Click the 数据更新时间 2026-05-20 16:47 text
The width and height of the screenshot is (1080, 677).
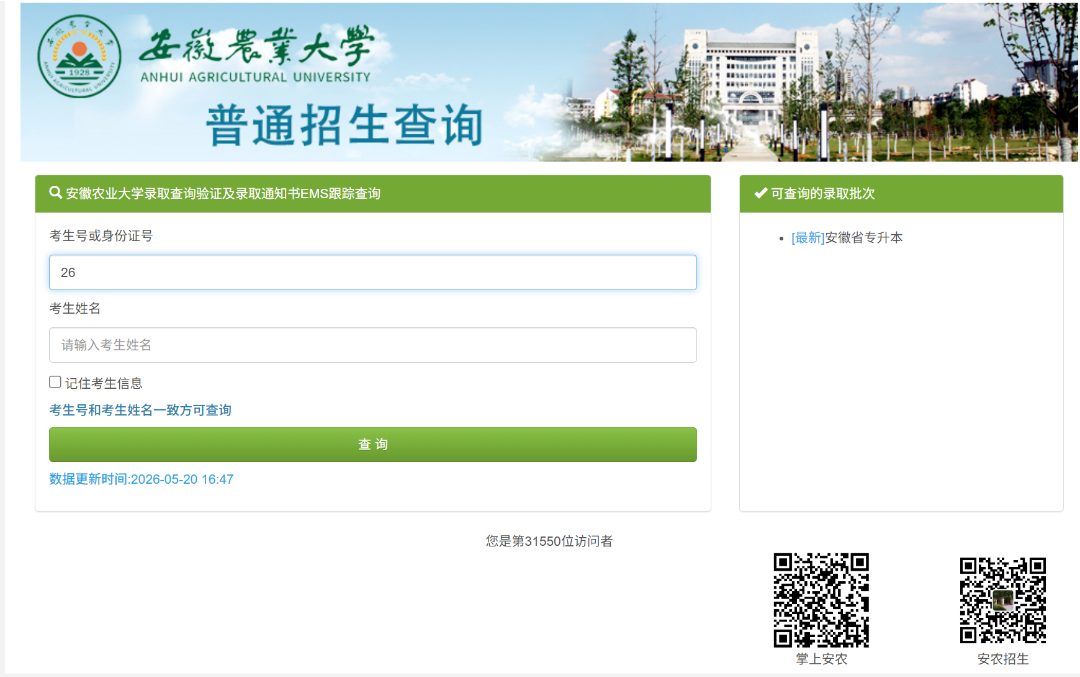pyautogui.click(x=141, y=479)
